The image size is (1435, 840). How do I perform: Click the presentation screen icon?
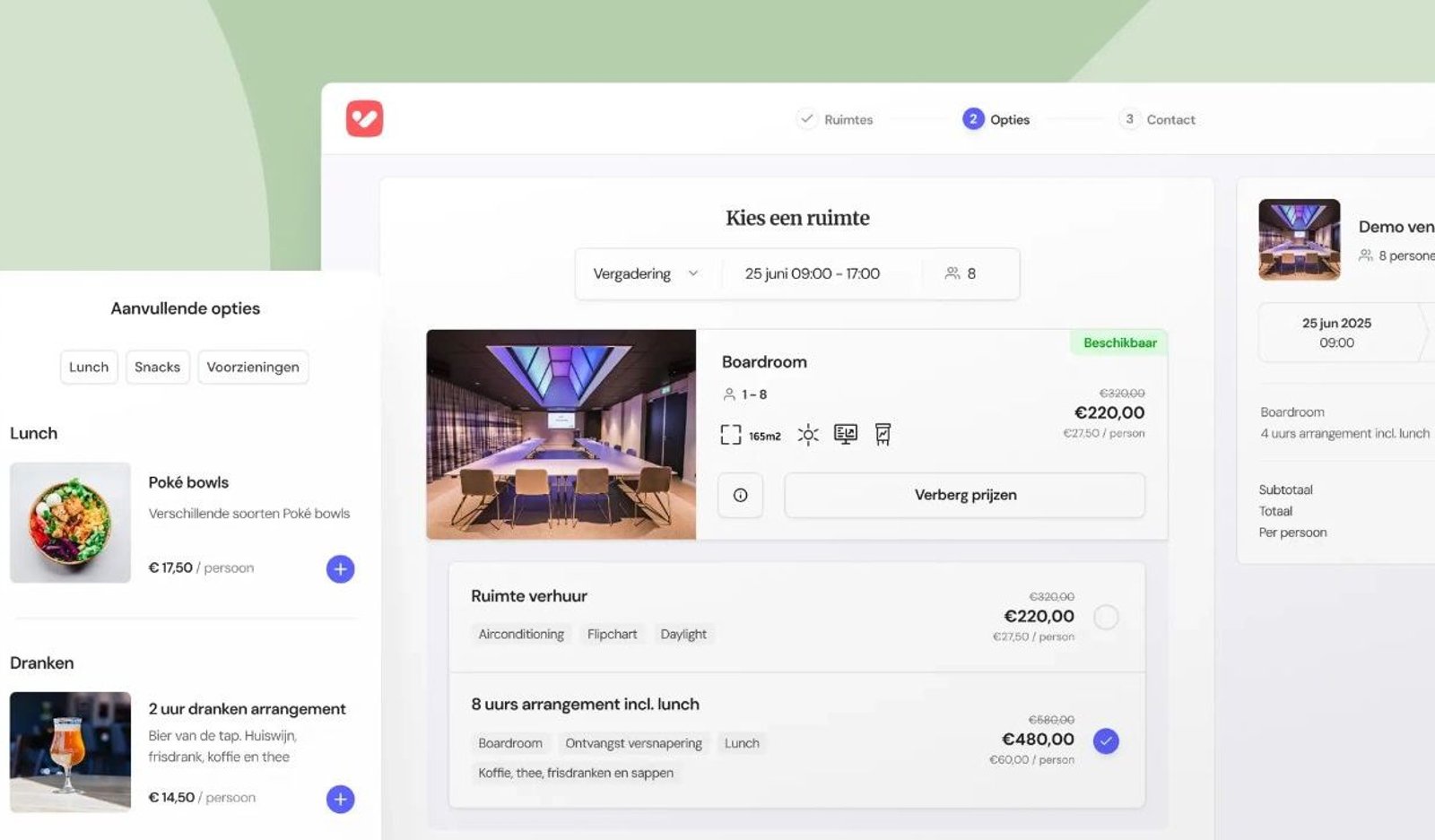846,435
